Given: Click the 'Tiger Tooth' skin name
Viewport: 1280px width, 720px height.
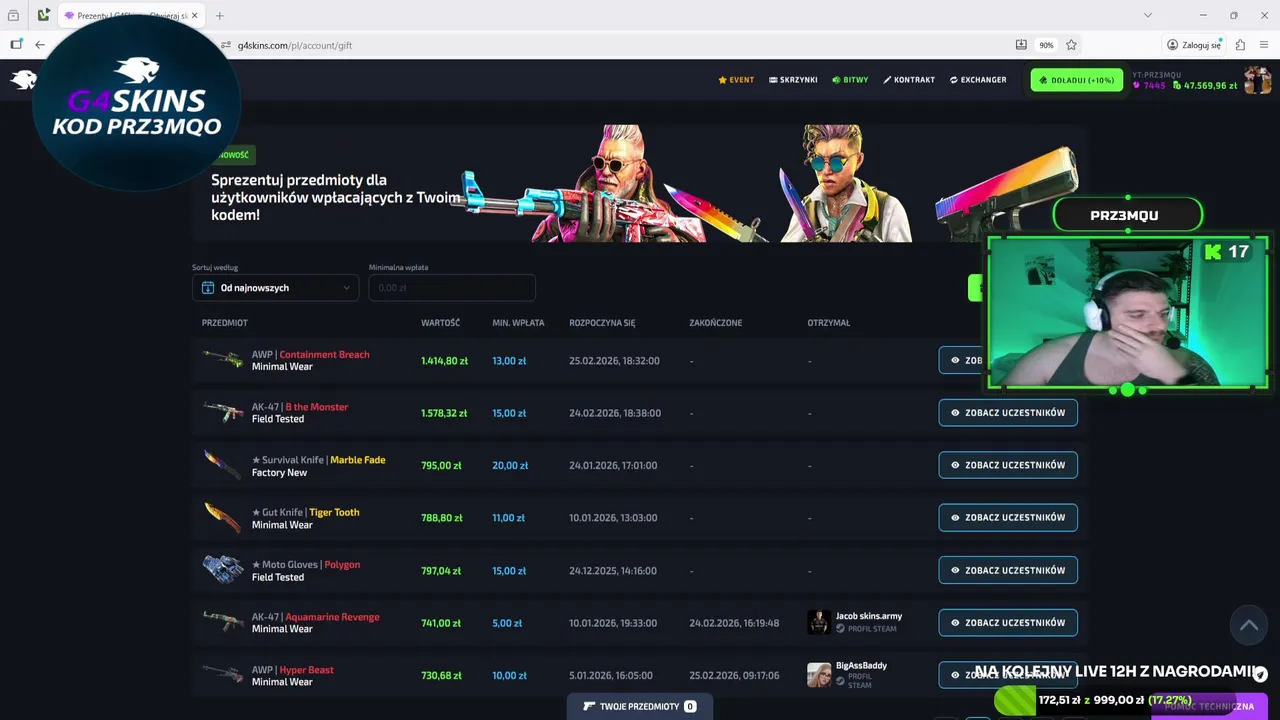Looking at the screenshot, I should coord(334,512).
